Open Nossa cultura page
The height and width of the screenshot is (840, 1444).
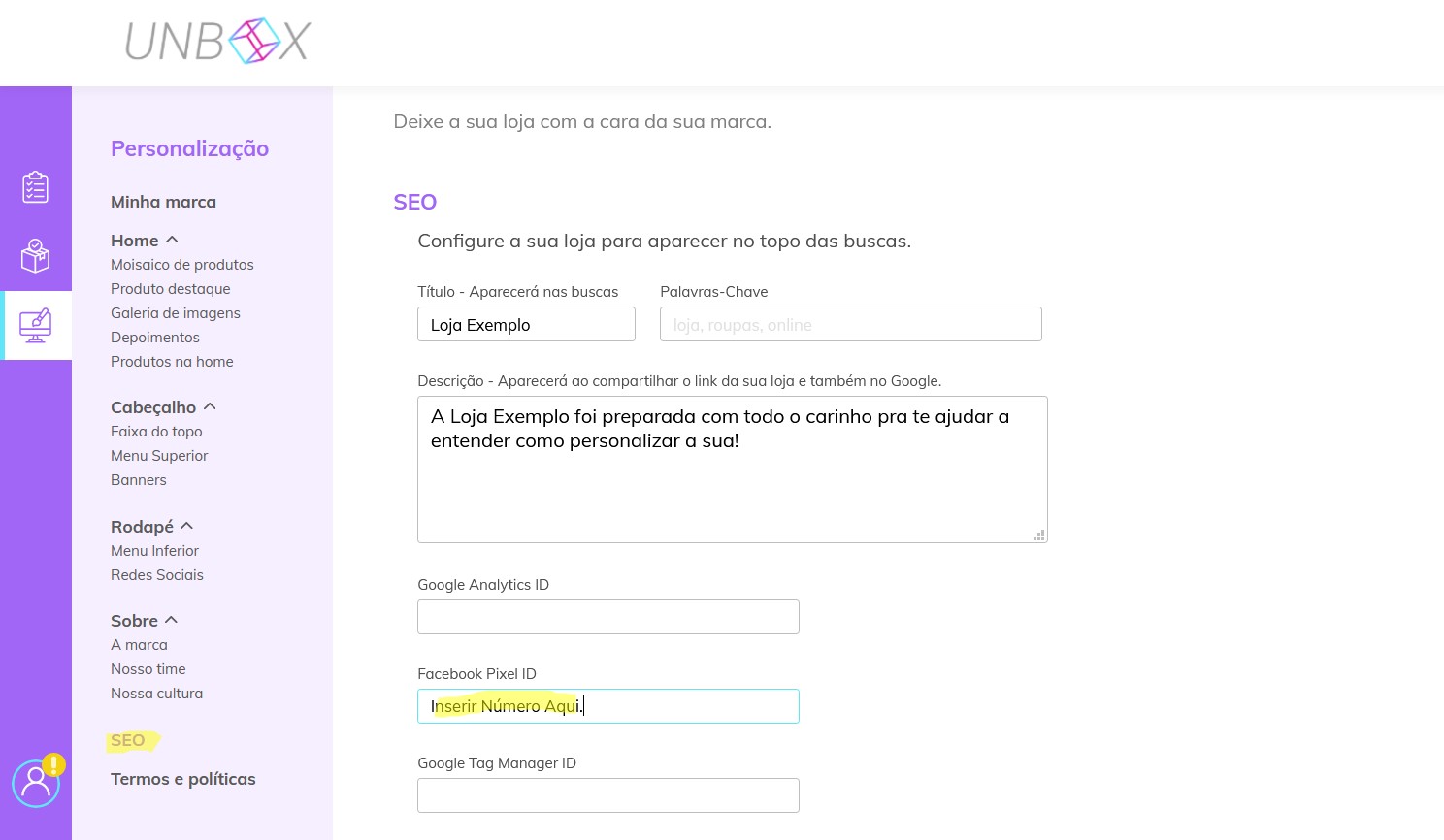tap(156, 694)
